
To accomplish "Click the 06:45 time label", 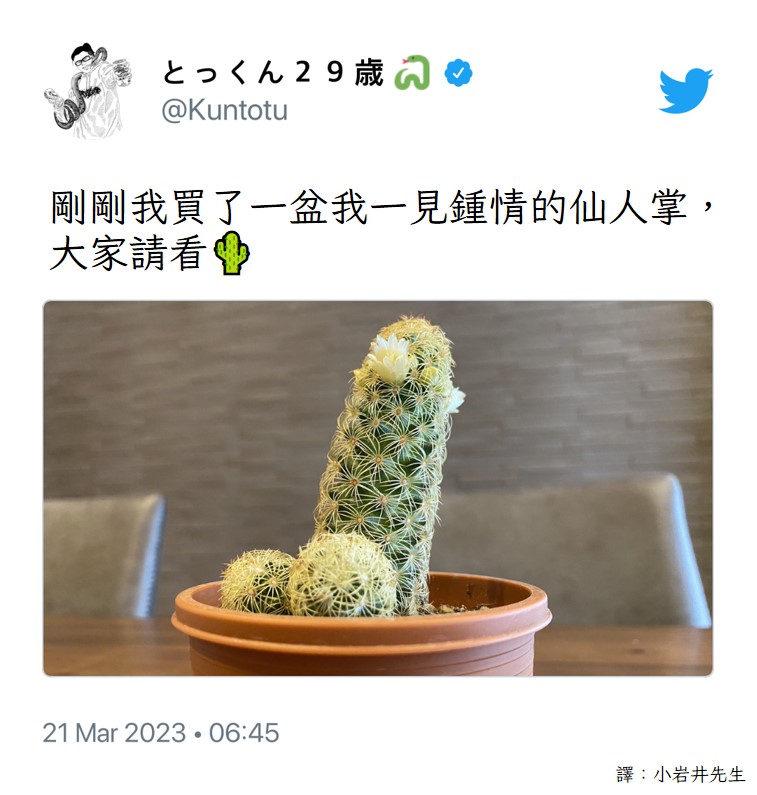I will point(244,733).
